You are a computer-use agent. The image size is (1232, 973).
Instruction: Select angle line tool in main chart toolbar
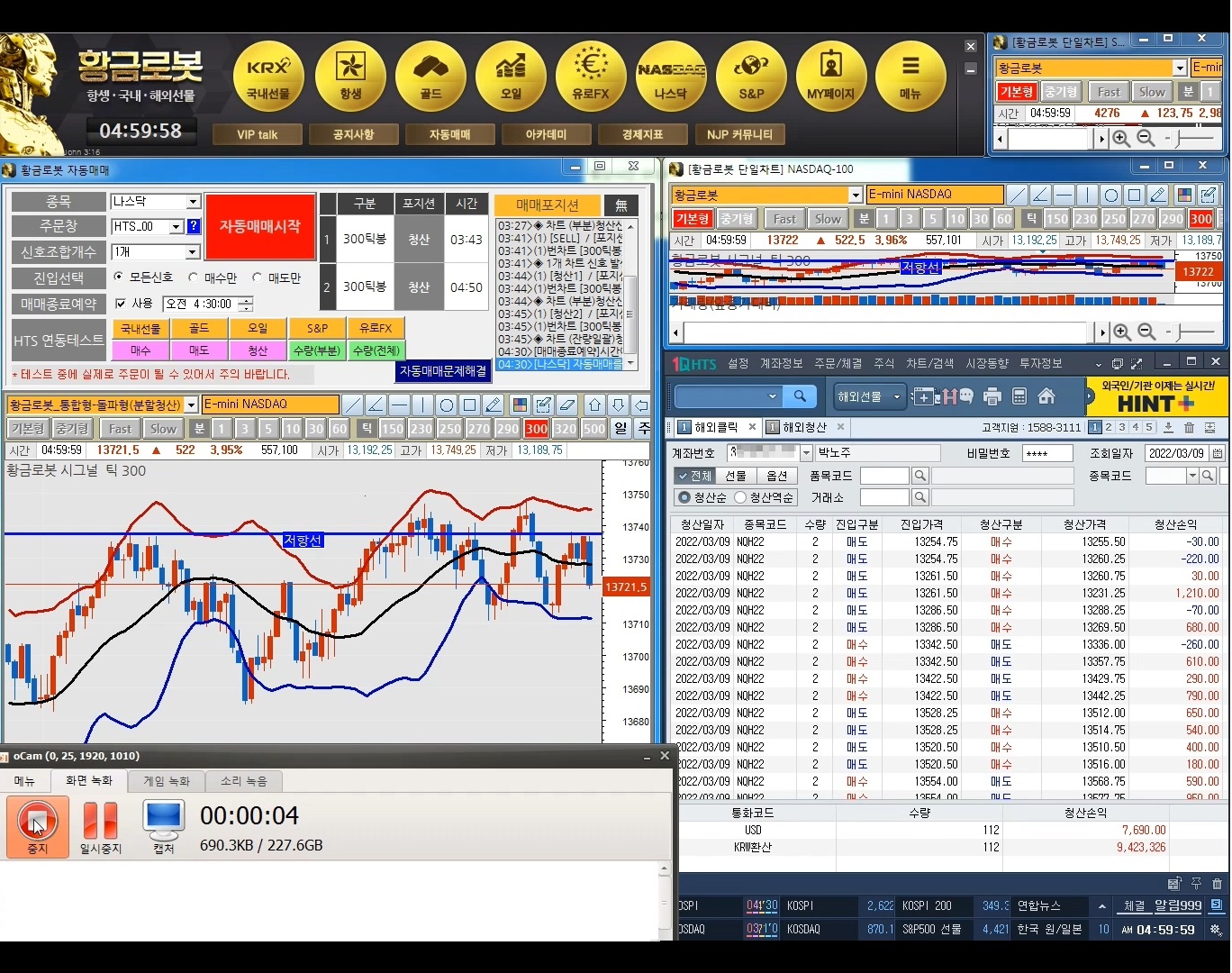pyautogui.click(x=376, y=405)
